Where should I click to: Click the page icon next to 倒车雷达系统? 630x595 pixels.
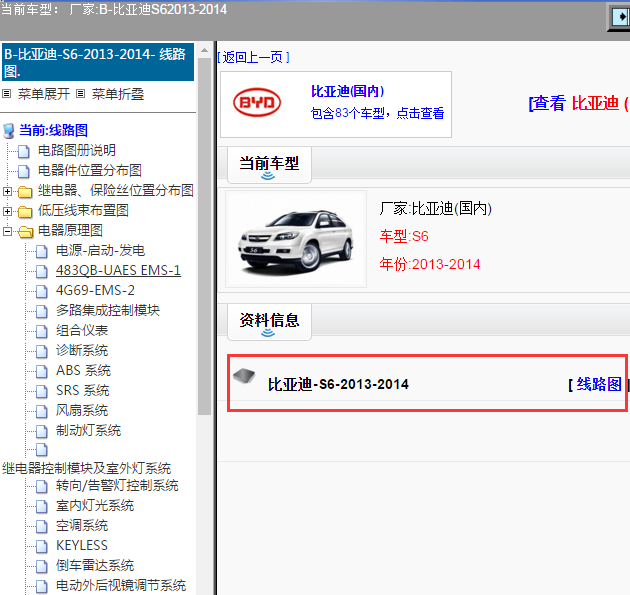(42, 566)
